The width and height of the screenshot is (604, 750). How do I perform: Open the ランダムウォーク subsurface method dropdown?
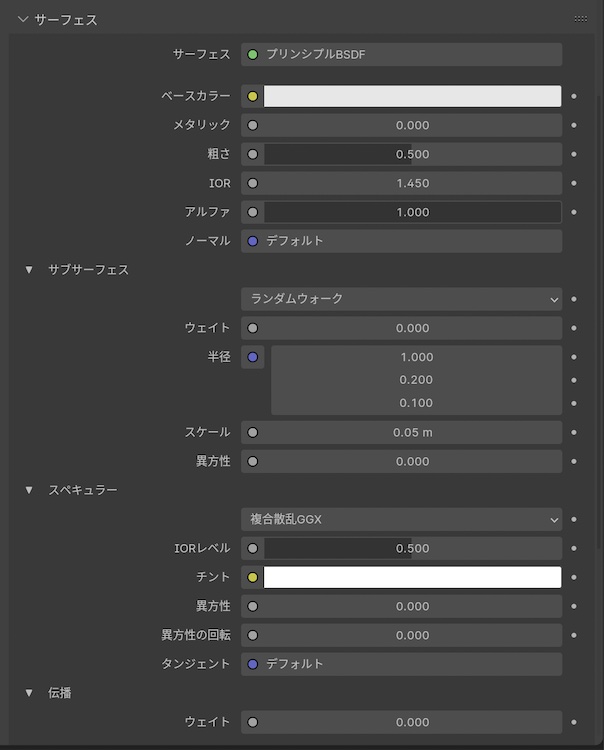[401, 299]
